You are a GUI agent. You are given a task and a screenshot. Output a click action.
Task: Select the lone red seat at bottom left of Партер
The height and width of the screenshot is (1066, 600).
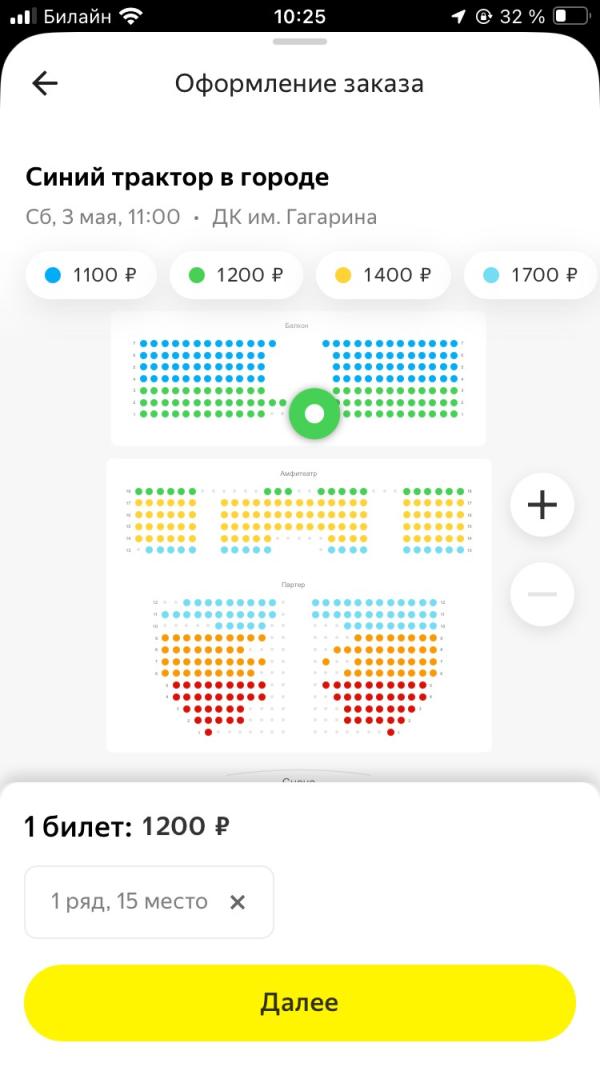209,732
